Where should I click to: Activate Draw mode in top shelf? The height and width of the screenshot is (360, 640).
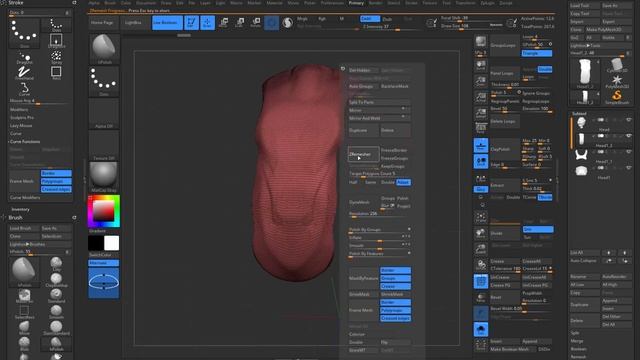[207, 22]
